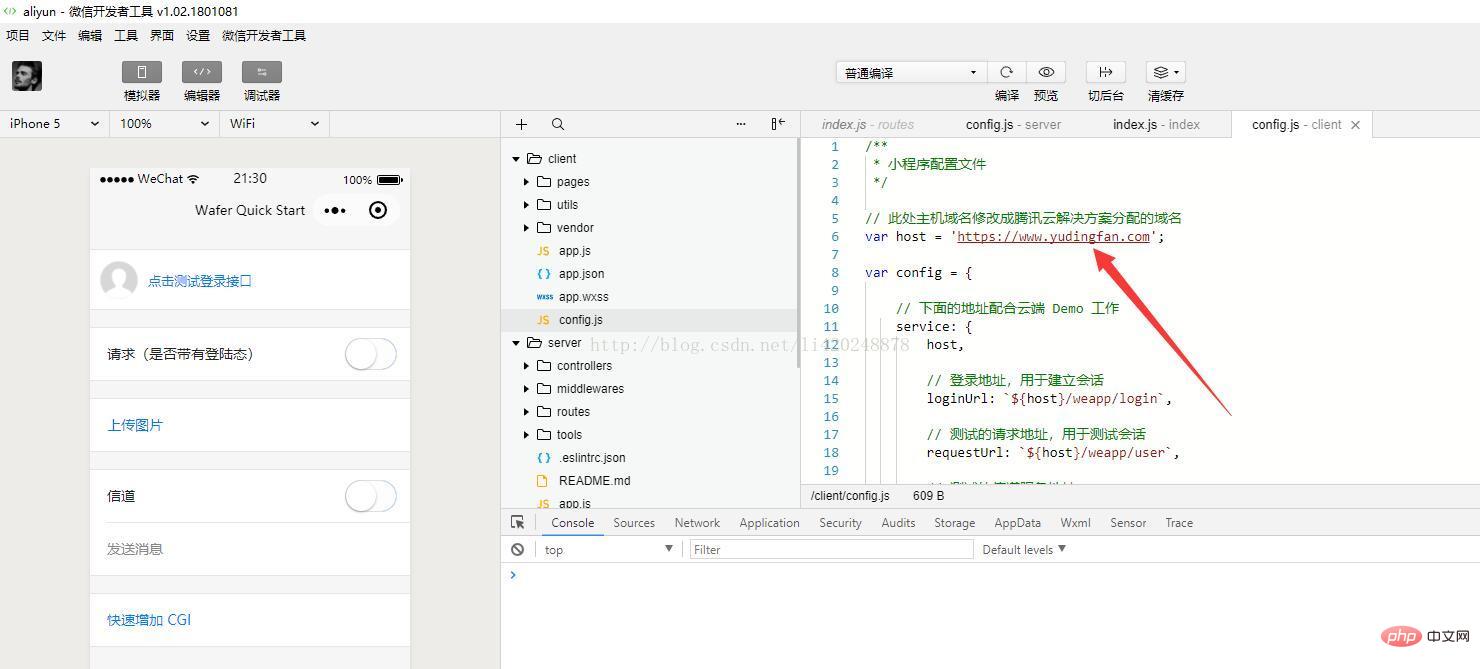Expand the routes folder
Screen dimensions: 1480x669
point(526,412)
